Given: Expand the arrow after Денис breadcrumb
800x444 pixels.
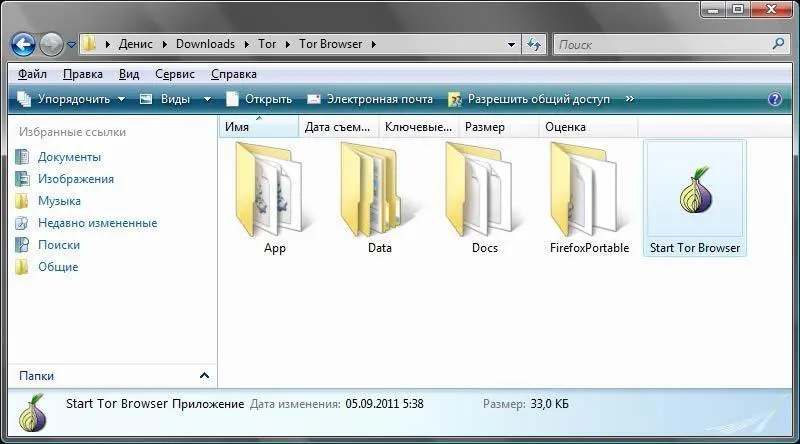Looking at the screenshot, I should click(164, 44).
